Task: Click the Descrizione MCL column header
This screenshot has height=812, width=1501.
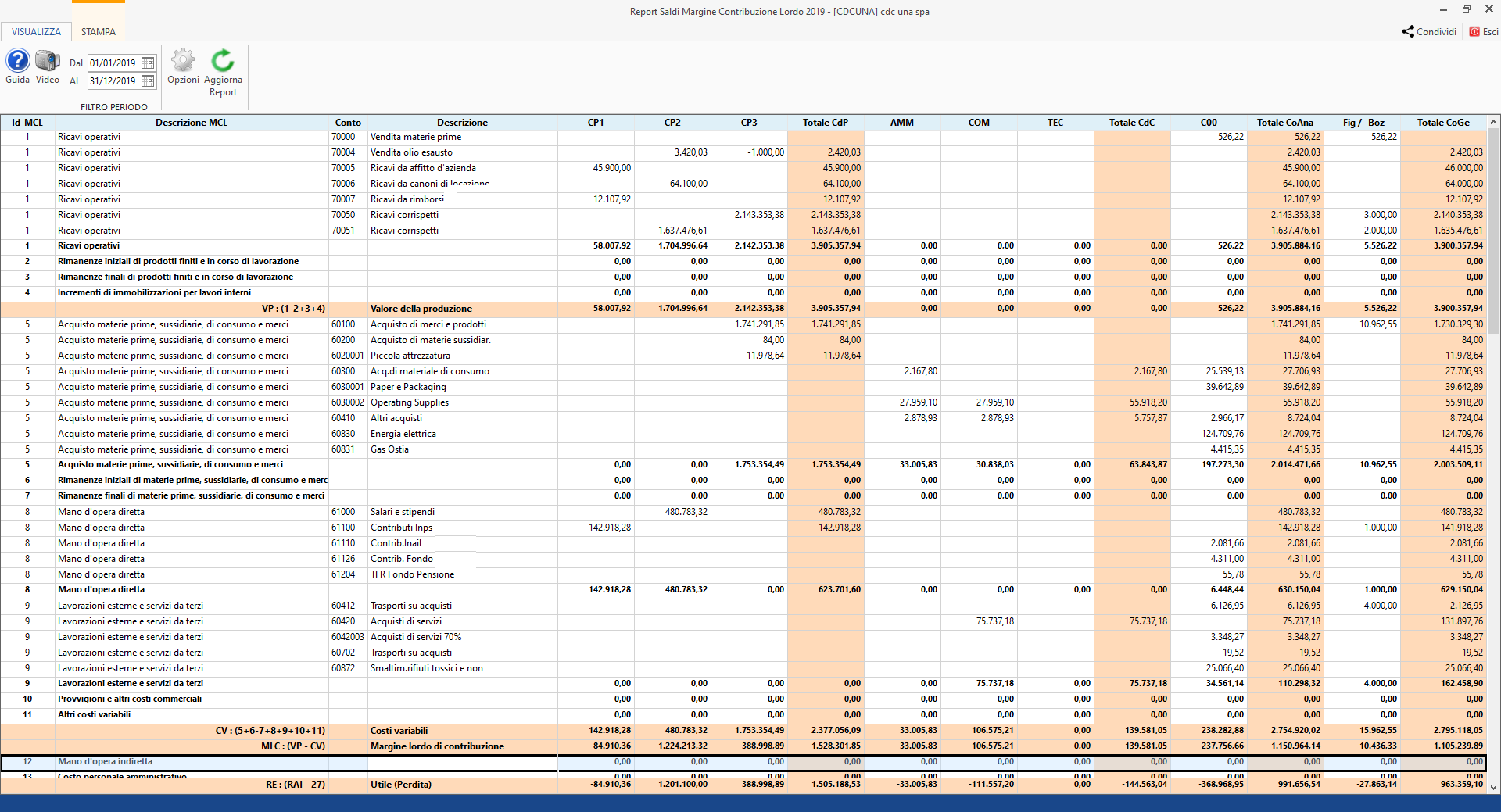Action: [x=192, y=123]
